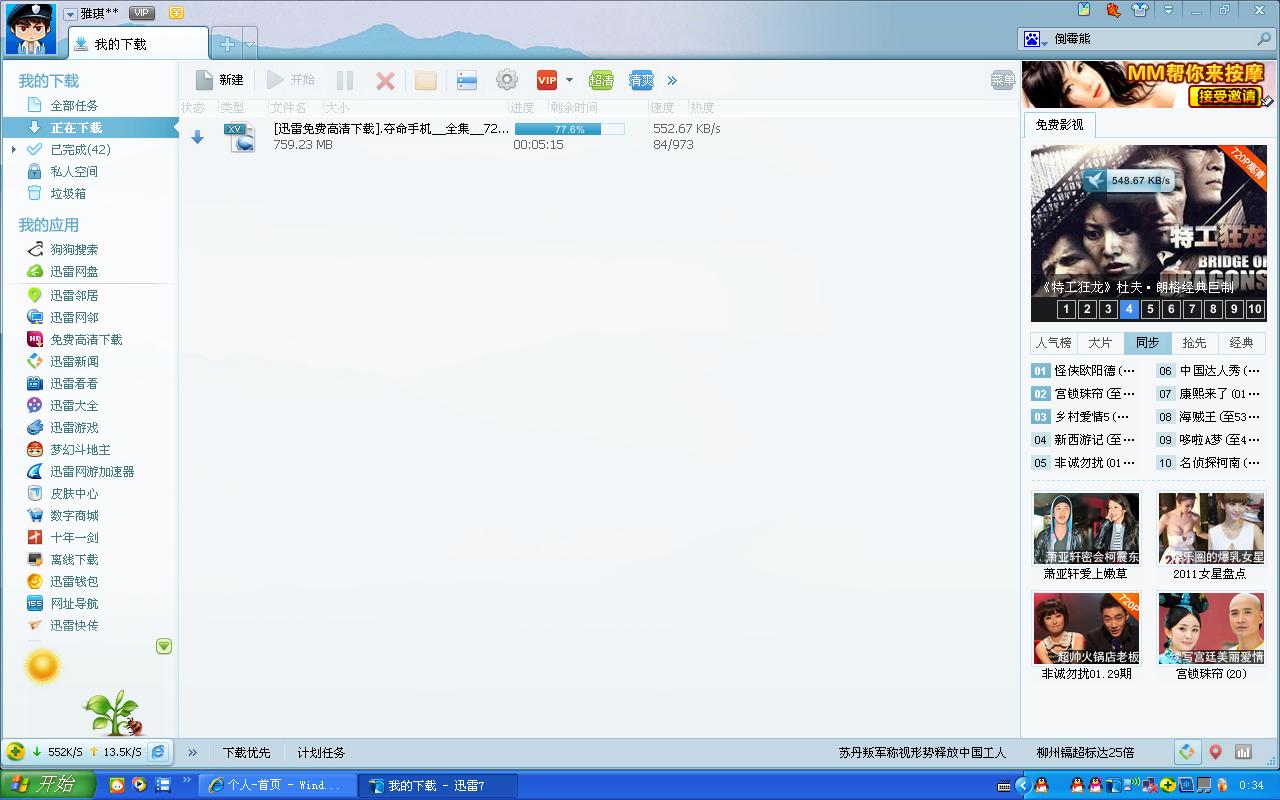
Task: Click the red X delete task icon
Action: click(x=385, y=81)
